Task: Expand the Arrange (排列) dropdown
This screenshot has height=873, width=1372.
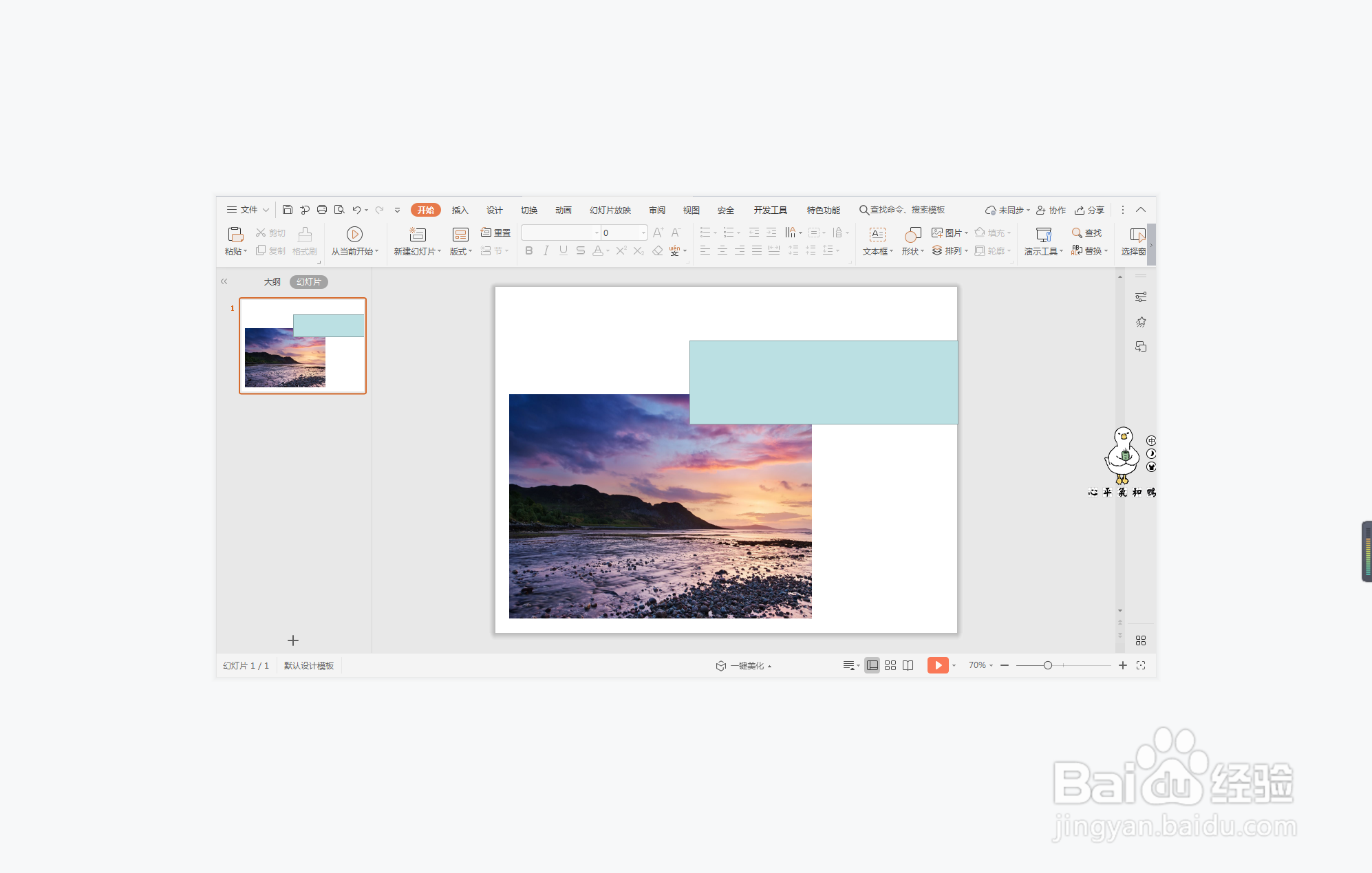Action: pyautogui.click(x=966, y=251)
